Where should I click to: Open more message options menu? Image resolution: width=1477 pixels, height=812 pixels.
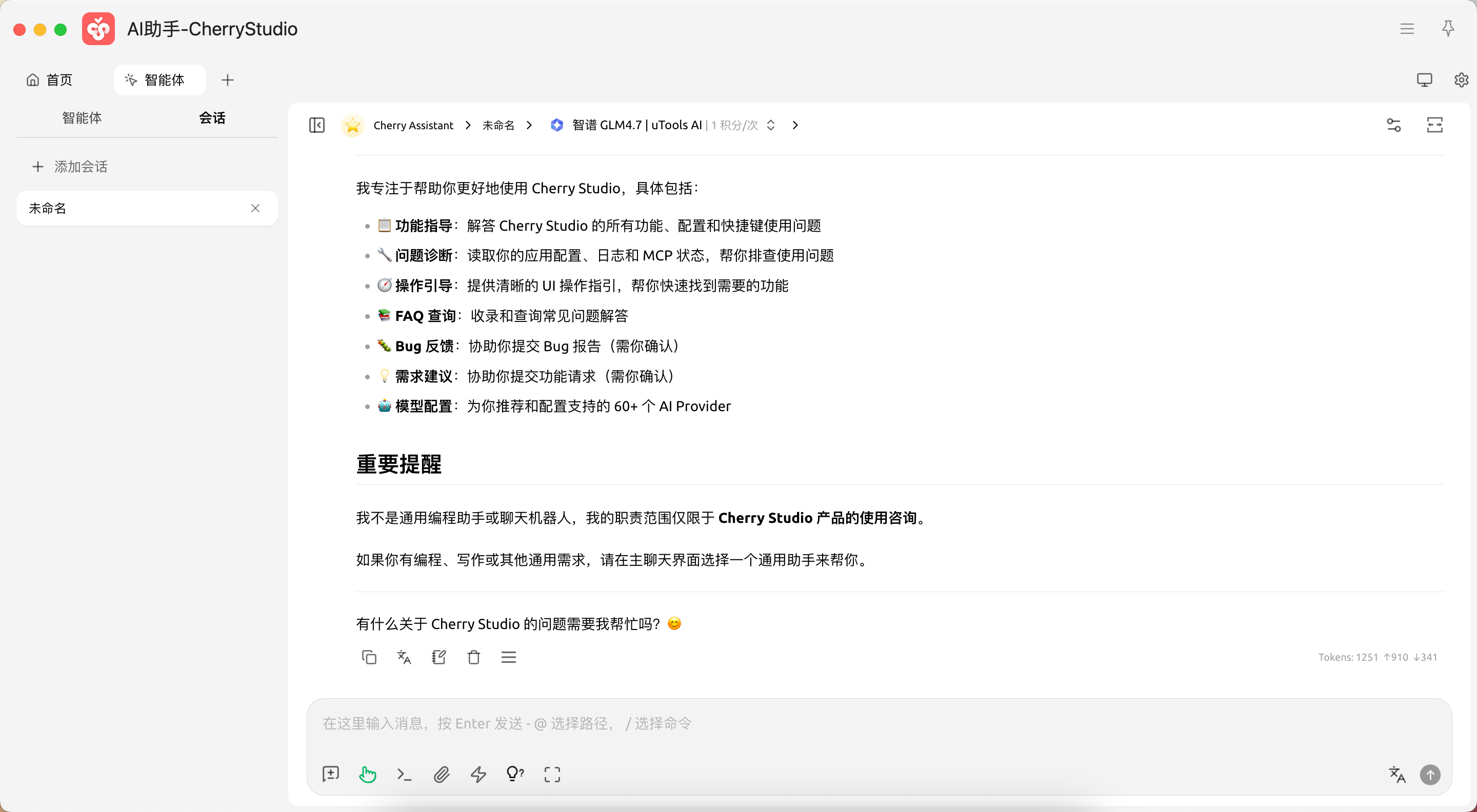coord(509,657)
